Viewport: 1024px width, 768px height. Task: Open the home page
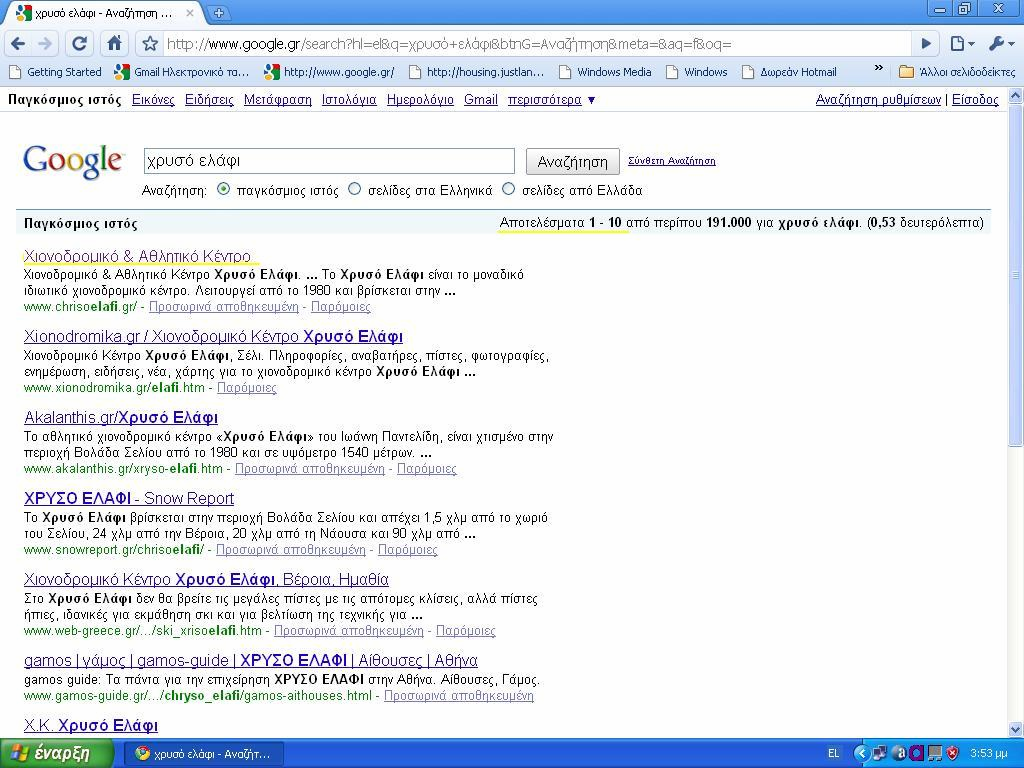click(x=114, y=44)
